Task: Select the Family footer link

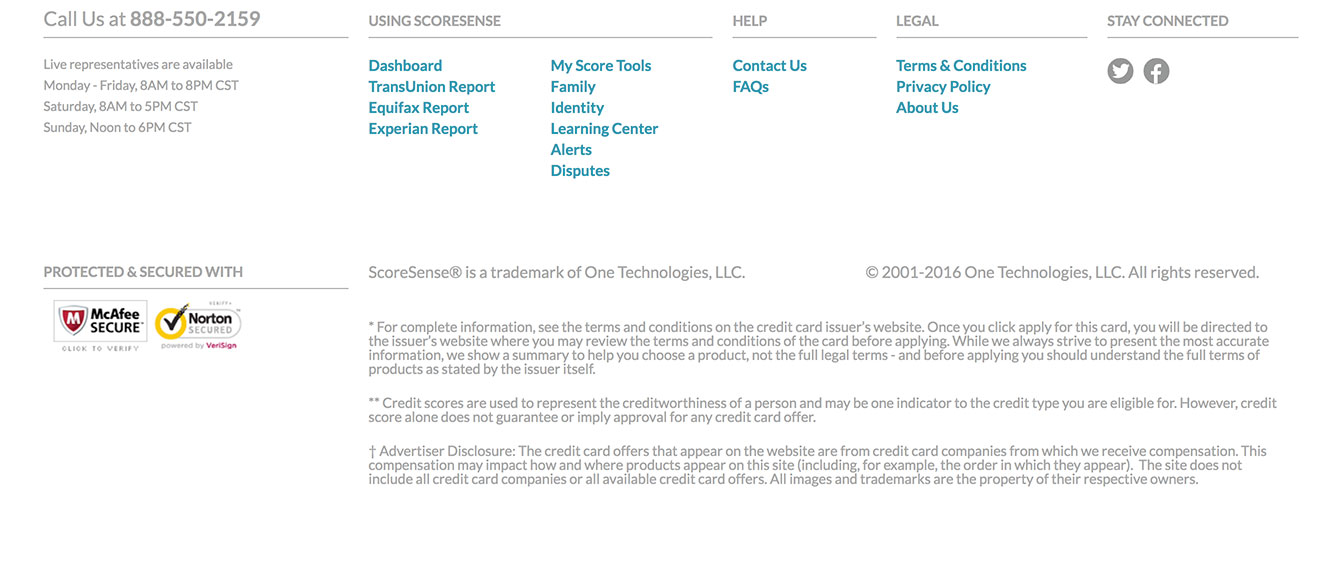Action: [x=573, y=87]
